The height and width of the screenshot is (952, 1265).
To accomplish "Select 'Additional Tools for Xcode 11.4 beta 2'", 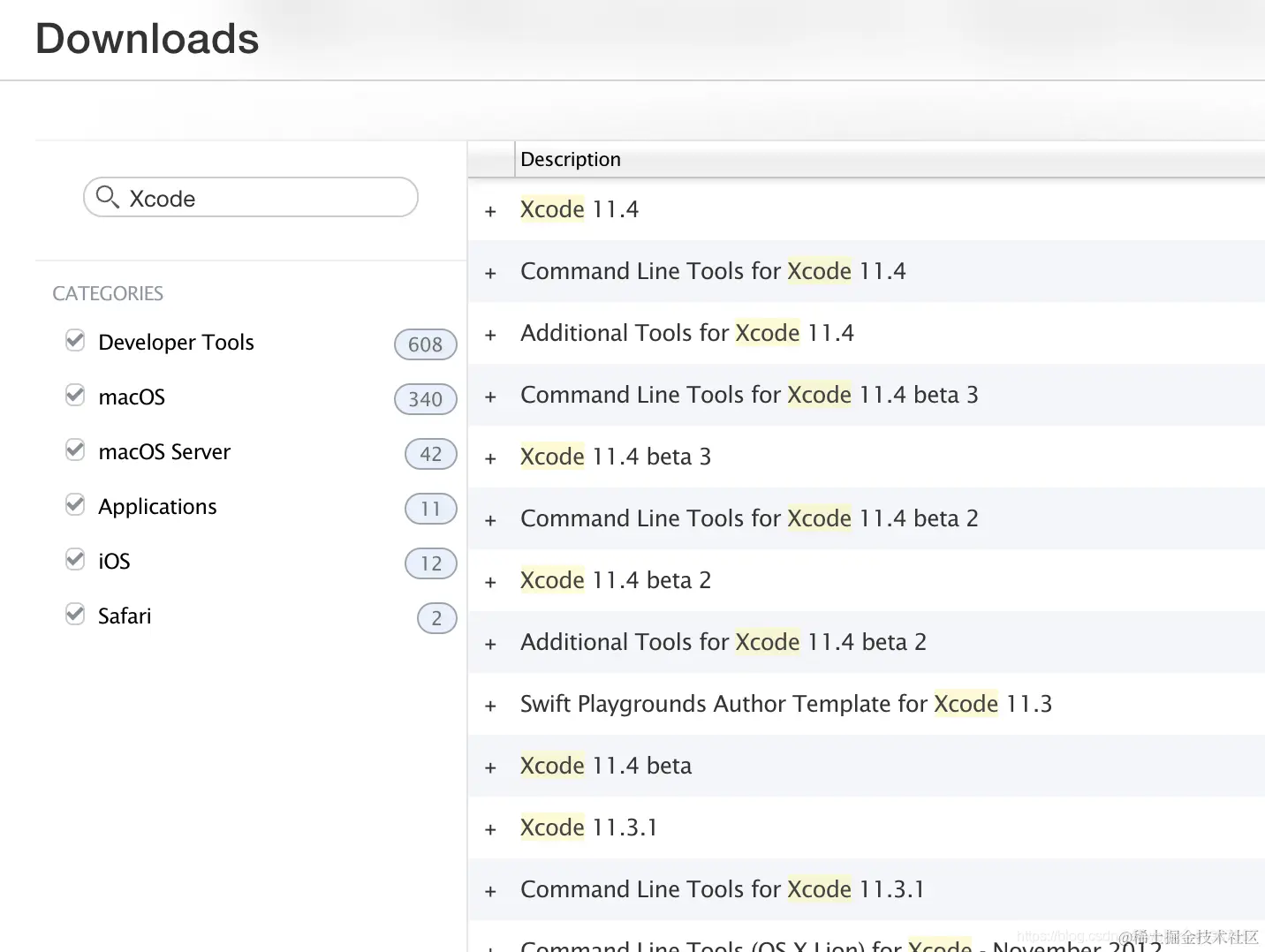I will [723, 642].
